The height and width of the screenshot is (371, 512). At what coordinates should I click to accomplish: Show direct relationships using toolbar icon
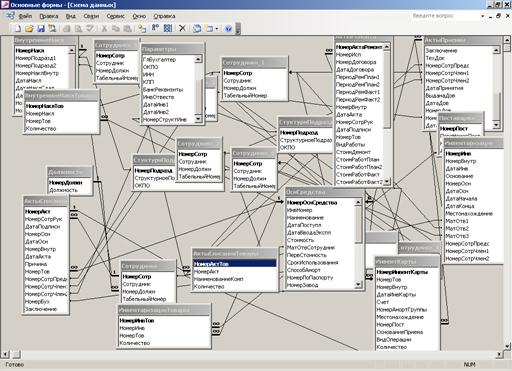point(155,29)
